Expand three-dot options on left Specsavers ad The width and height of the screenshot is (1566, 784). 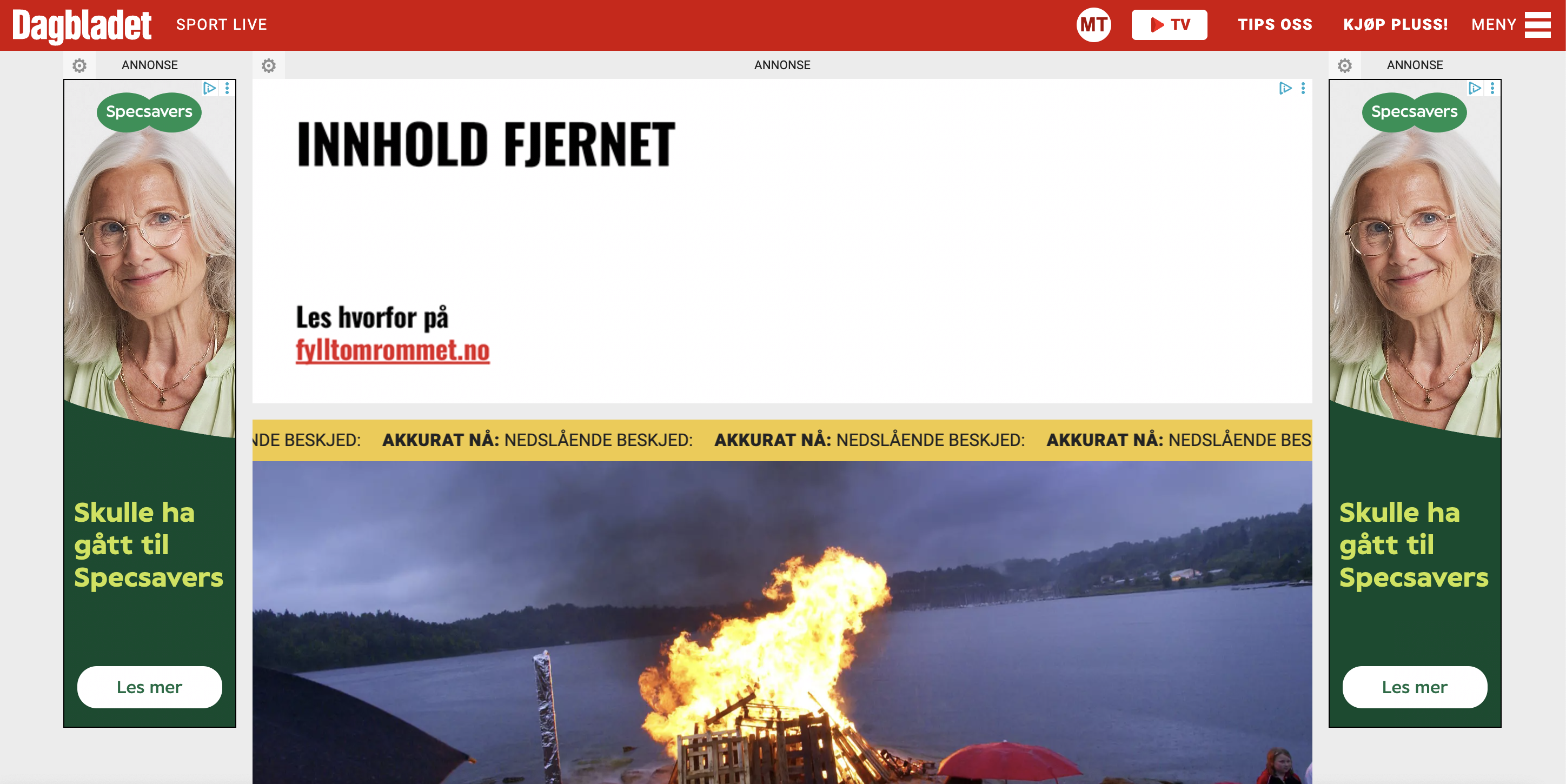227,89
